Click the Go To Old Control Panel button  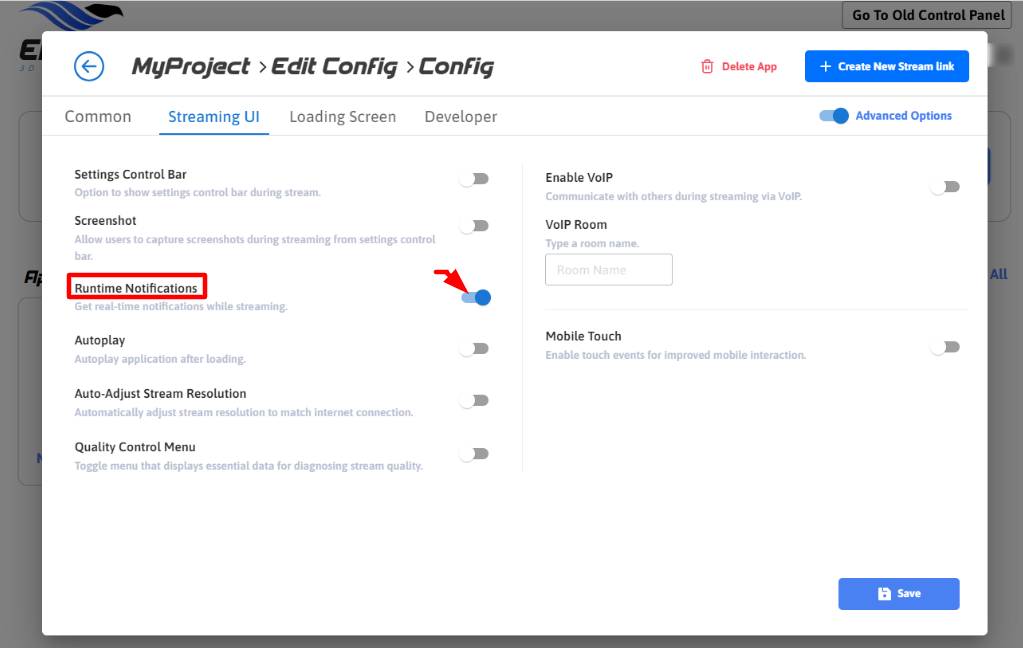(928, 15)
